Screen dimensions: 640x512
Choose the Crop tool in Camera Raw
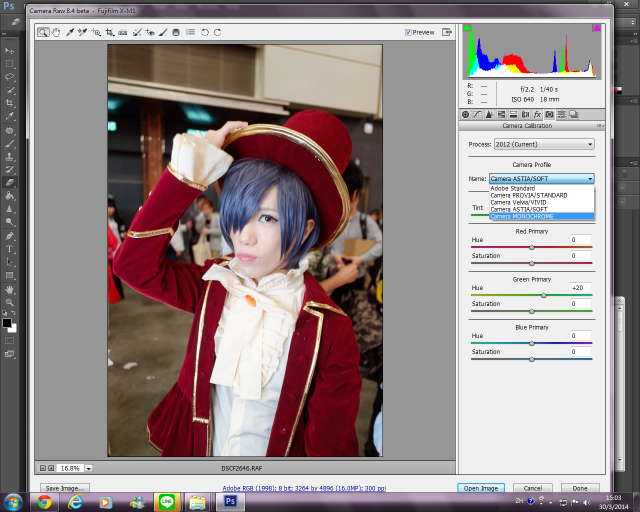(x=109, y=32)
